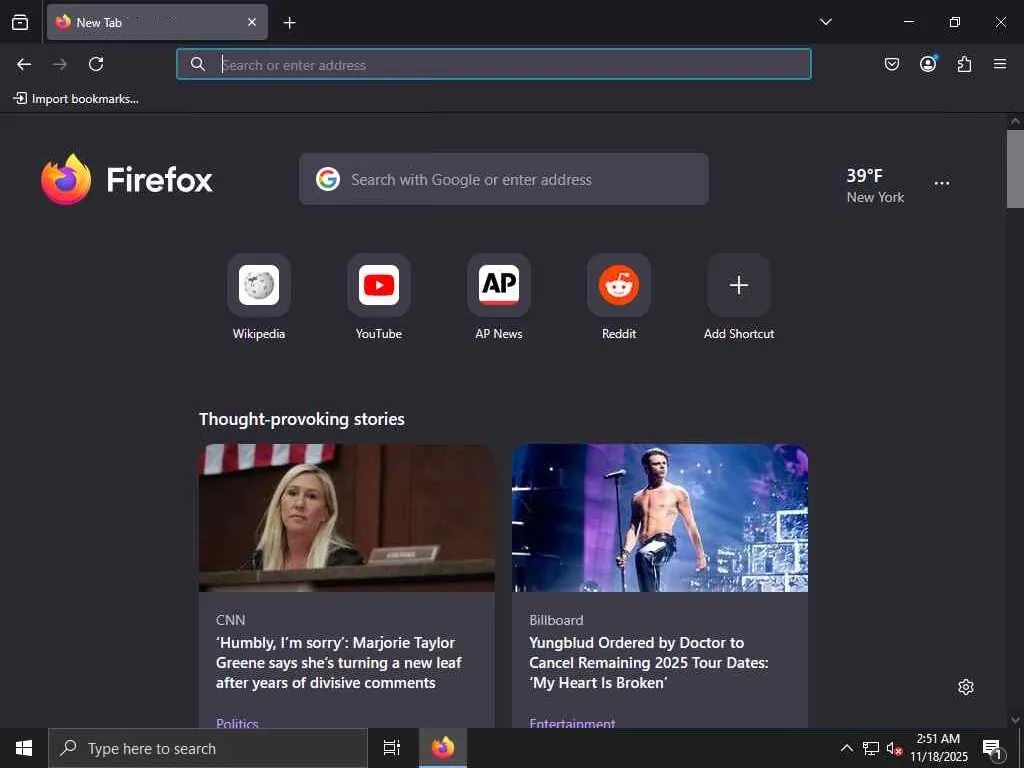Click the CNN source label
The image size is (1024, 768).
coord(231,620)
